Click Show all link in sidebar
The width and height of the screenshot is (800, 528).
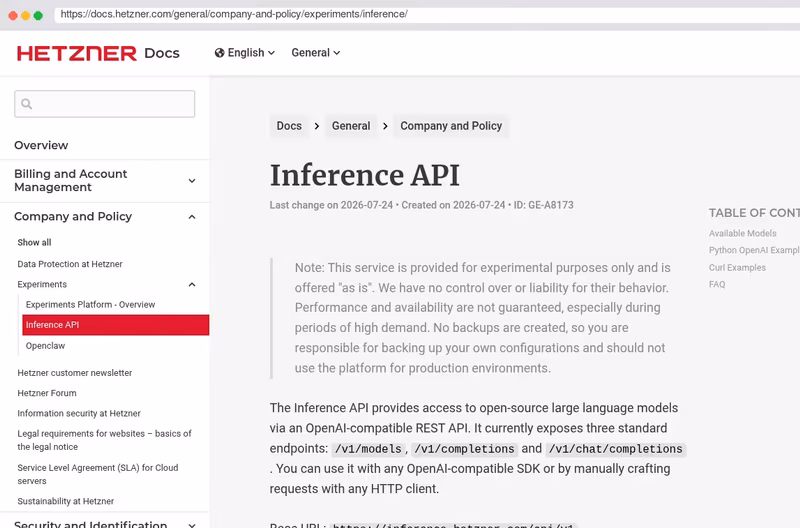(34, 242)
